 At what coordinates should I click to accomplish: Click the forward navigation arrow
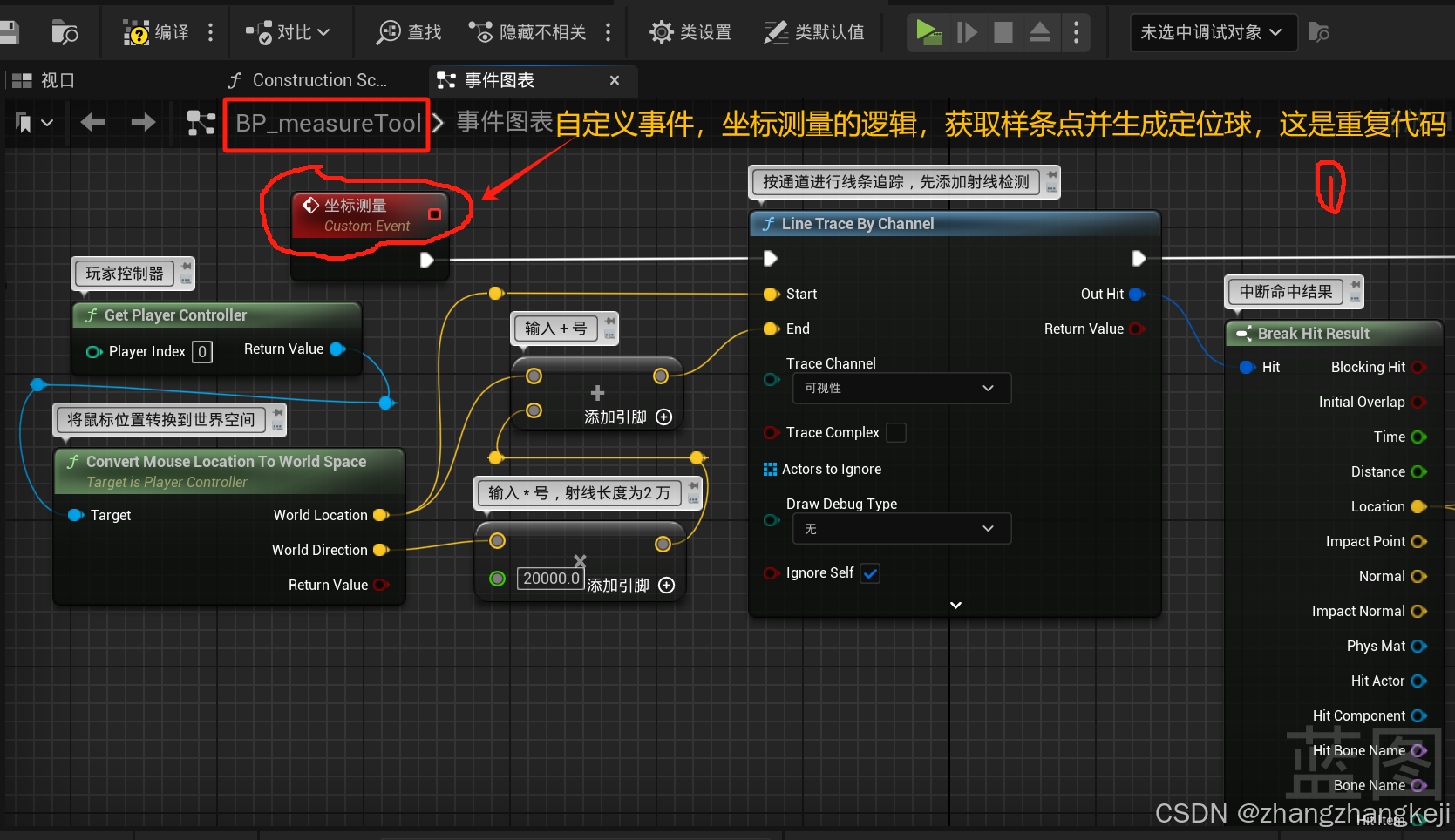(x=143, y=123)
